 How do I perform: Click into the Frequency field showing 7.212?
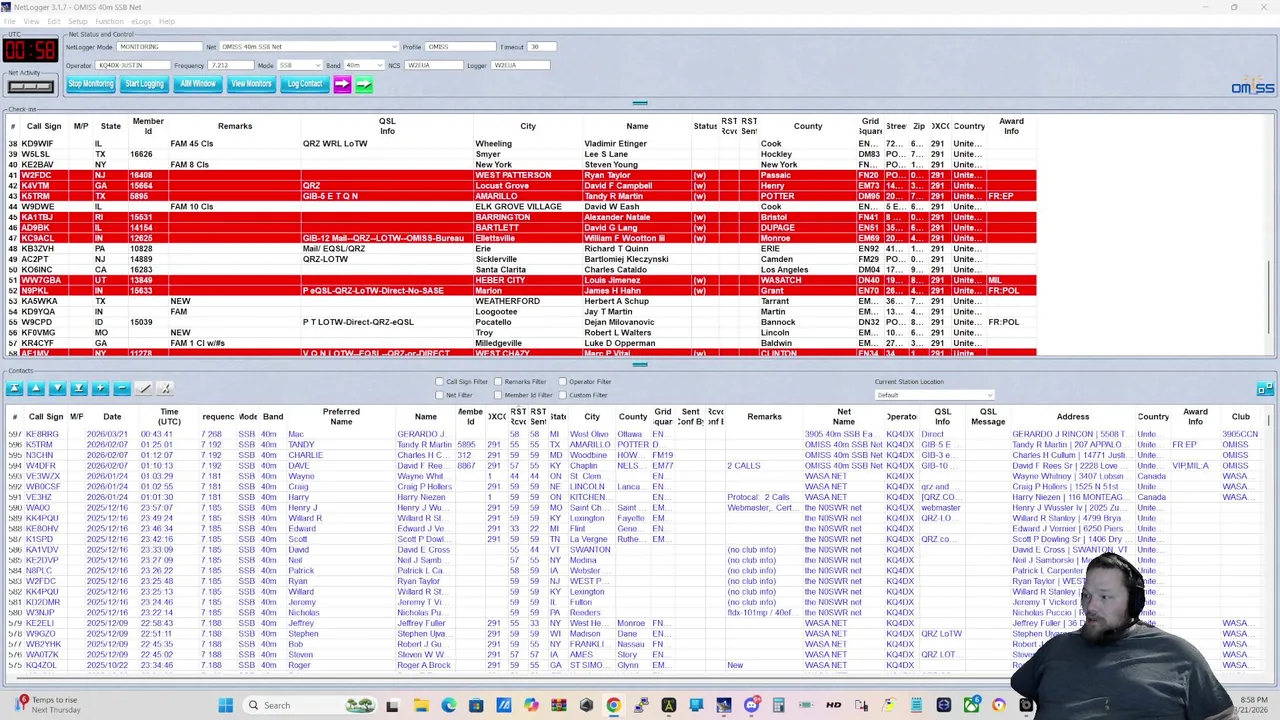(x=230, y=65)
